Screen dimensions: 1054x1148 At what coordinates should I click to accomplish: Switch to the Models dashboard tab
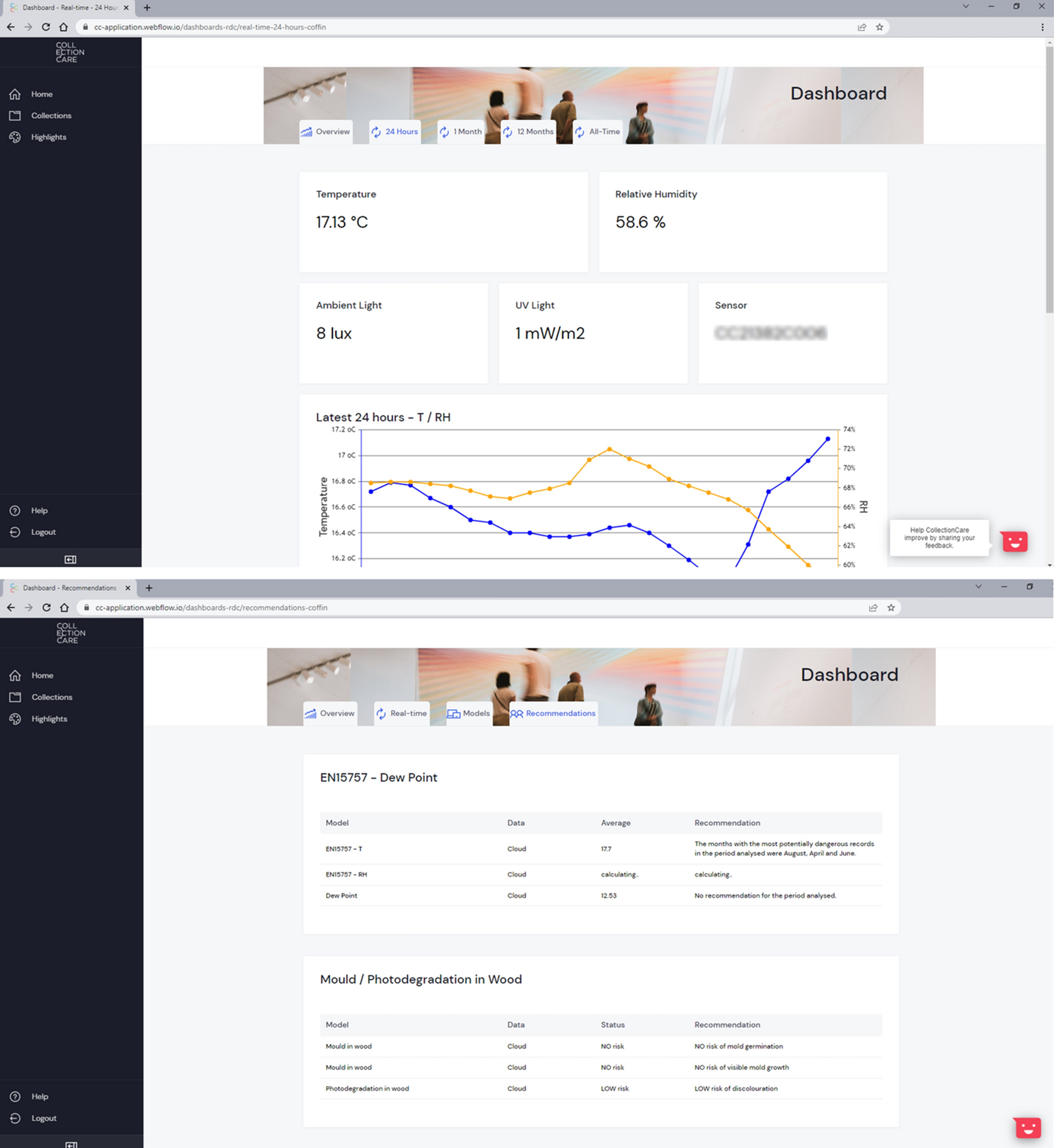[469, 713]
